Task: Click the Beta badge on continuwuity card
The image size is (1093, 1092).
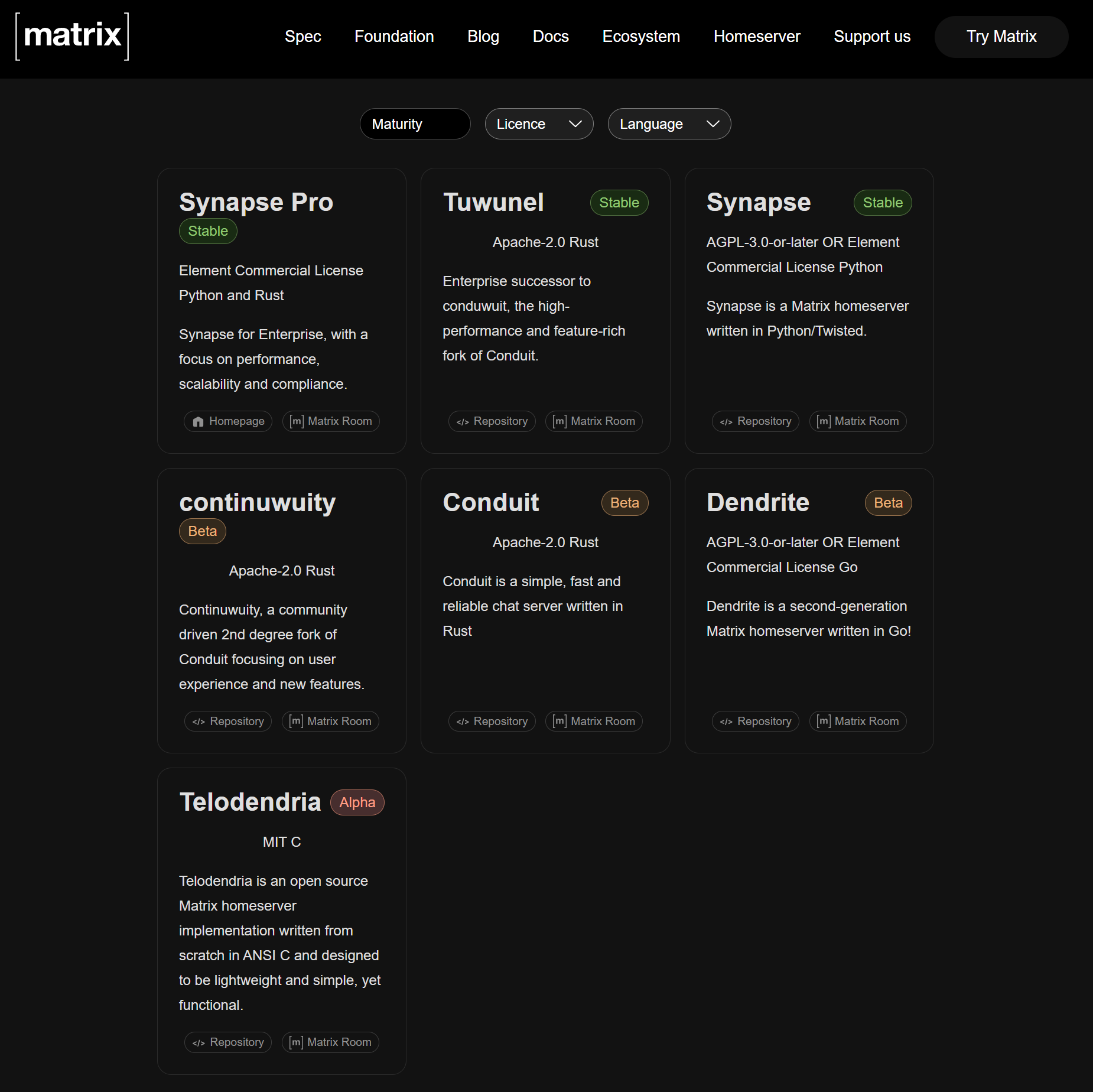Action: click(203, 531)
